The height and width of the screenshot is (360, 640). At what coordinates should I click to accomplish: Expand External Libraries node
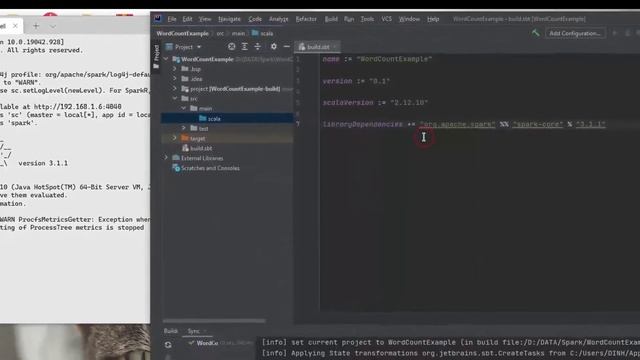click(166, 158)
